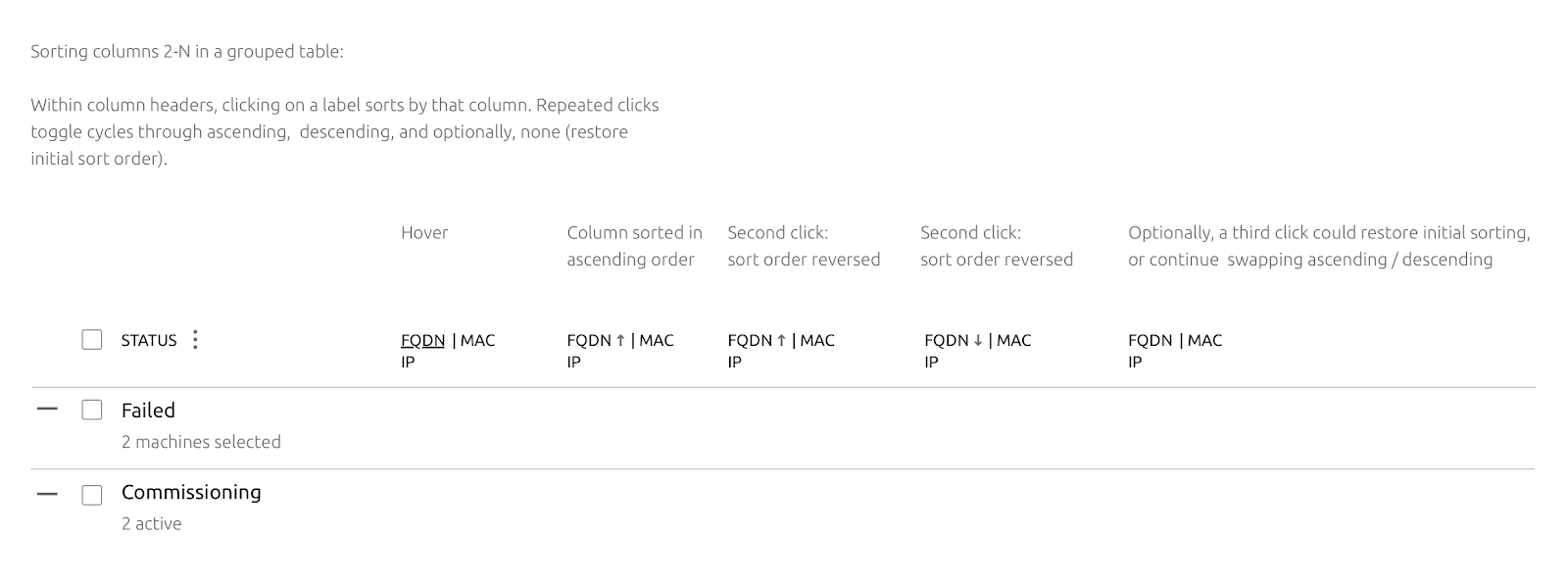Screen dimensions: 1568x582
Task: Click the FQDN up arrow in the first Second click column
Action: [781, 340]
